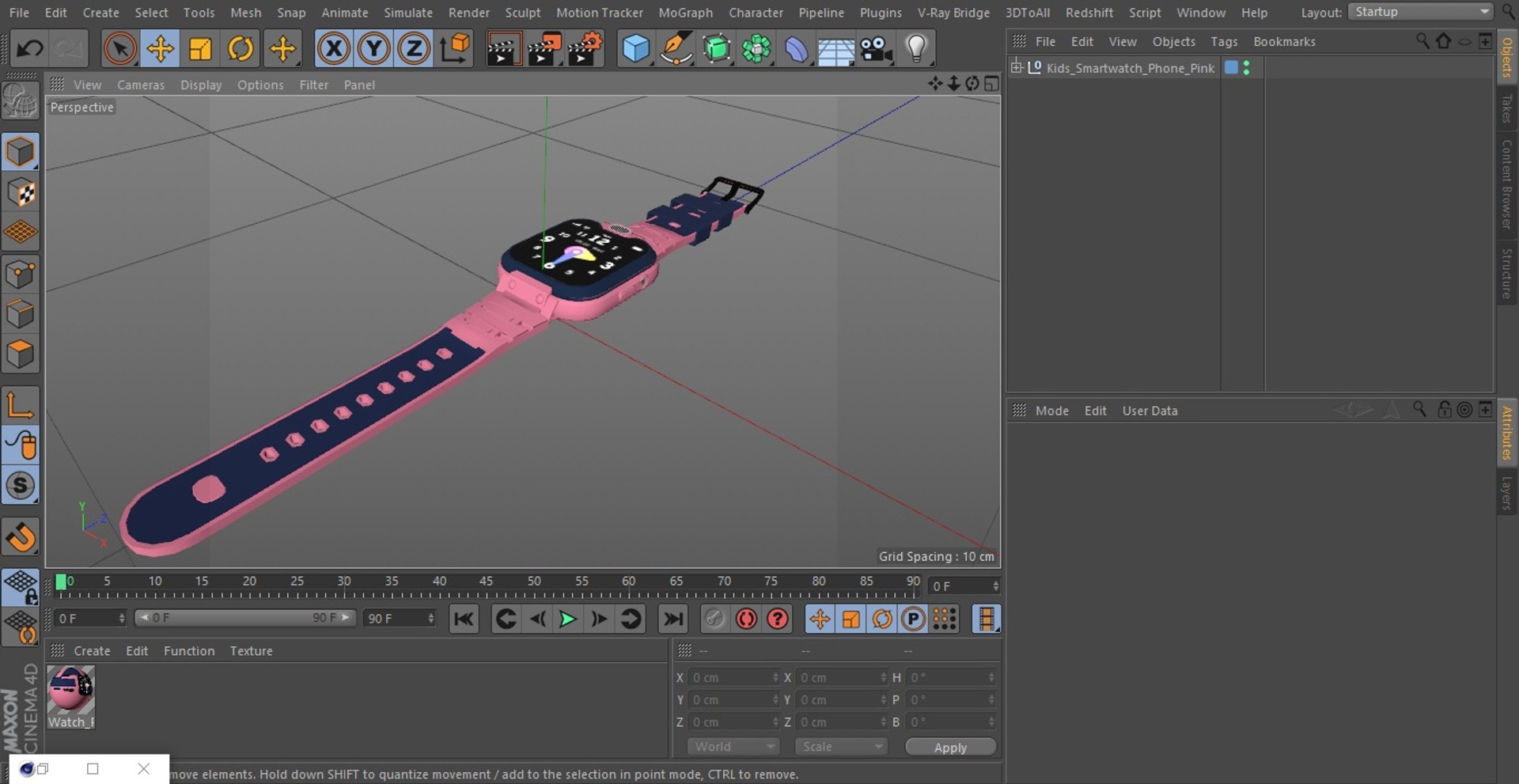Select the Live Selection tool
Screen dimensions: 1519x784
tap(120, 49)
